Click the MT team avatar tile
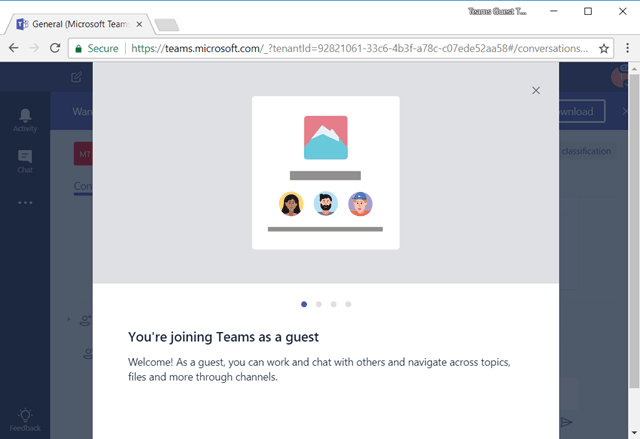 point(83,154)
